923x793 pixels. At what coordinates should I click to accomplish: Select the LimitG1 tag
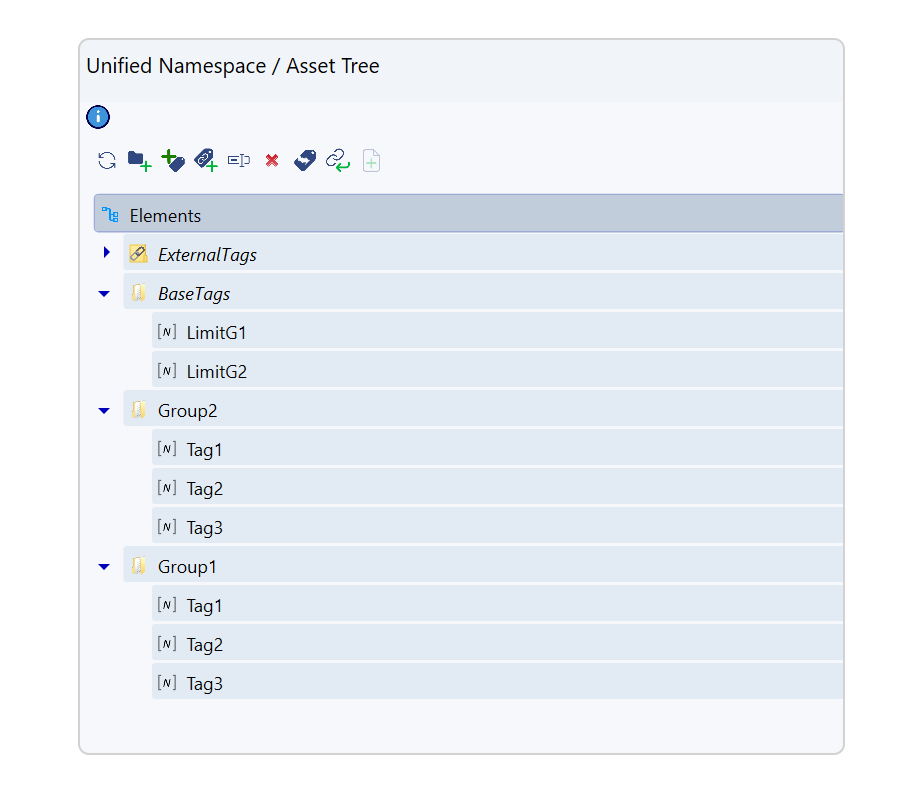(x=216, y=333)
